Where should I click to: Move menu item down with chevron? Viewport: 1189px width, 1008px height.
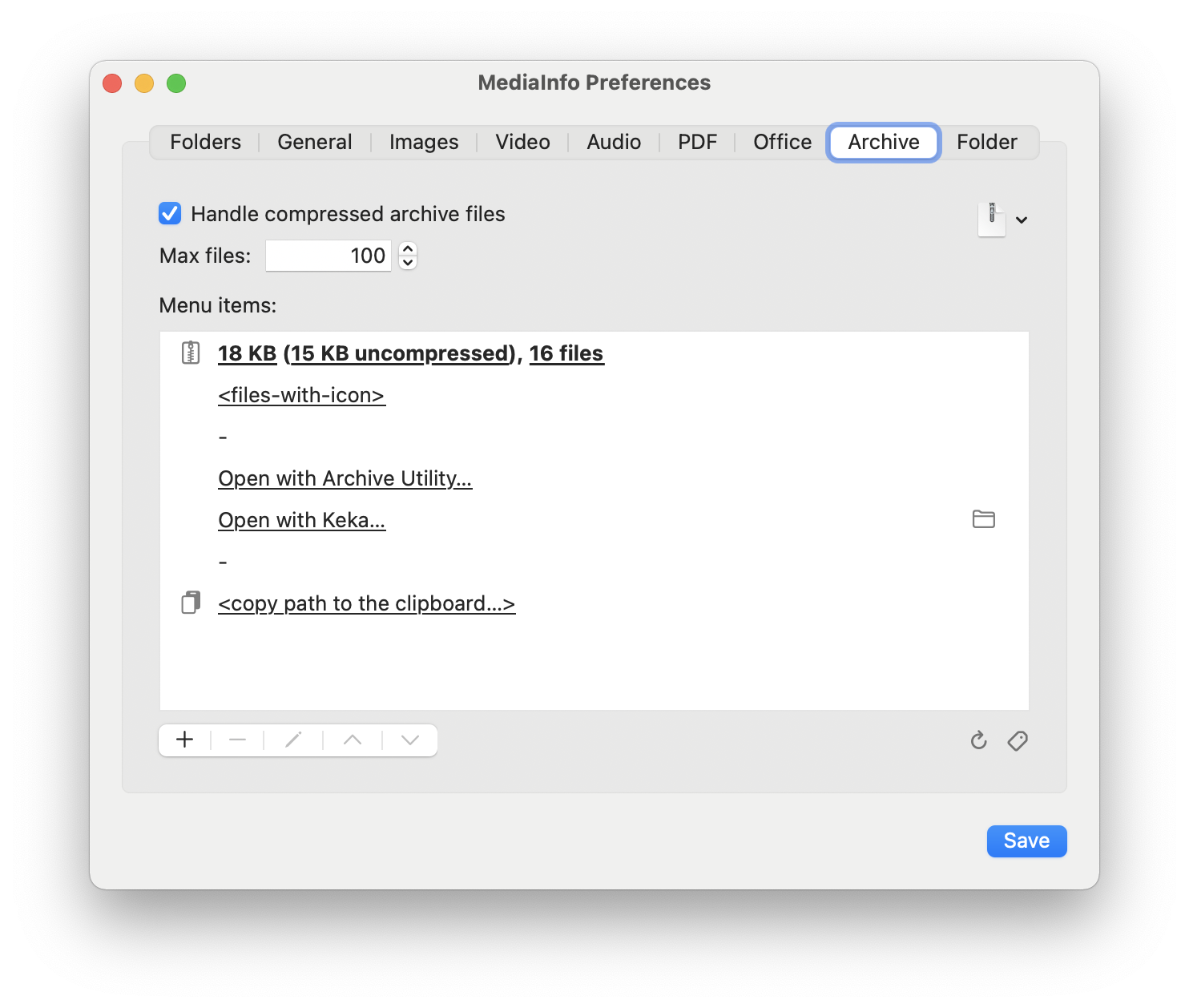[410, 740]
